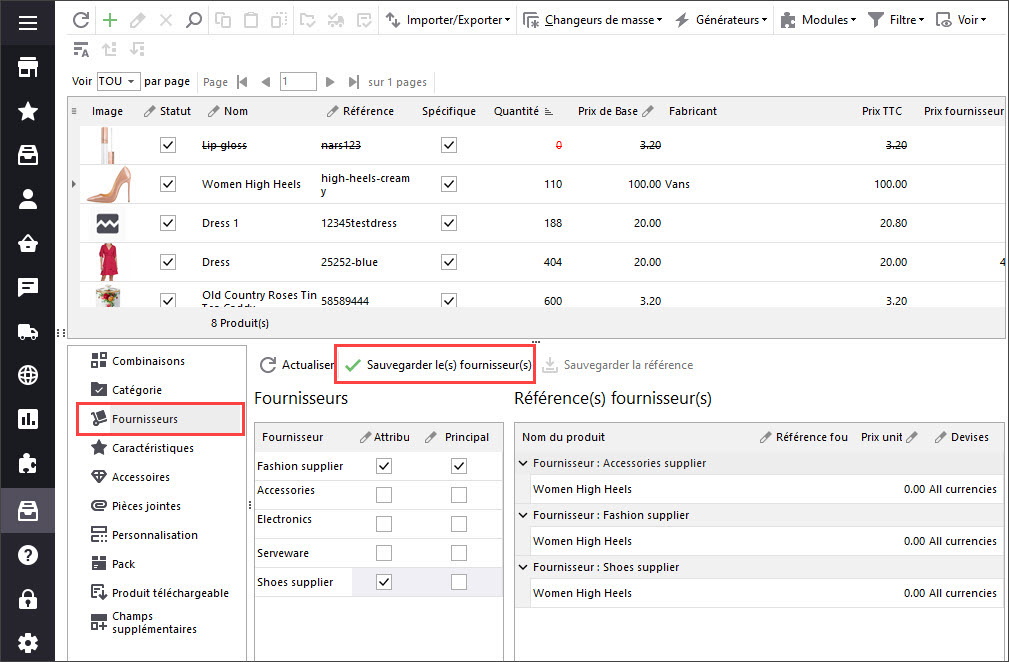Click Sauvegarder le(s) fournisseur(s) button

(438, 365)
